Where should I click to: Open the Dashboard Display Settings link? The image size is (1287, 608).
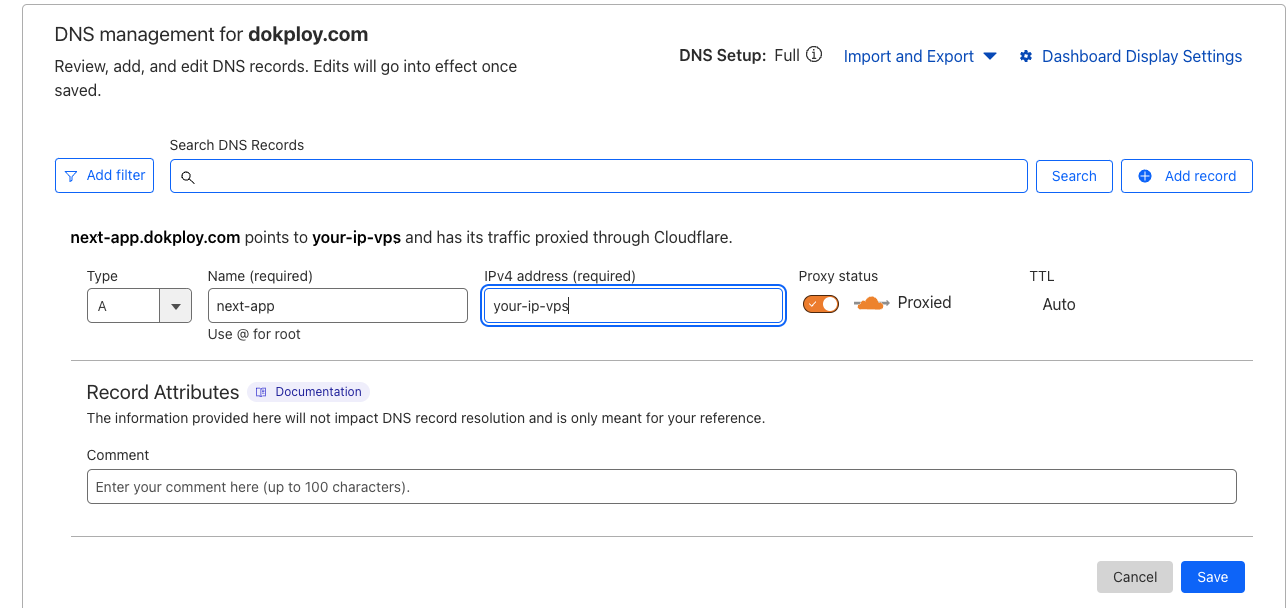(1141, 57)
